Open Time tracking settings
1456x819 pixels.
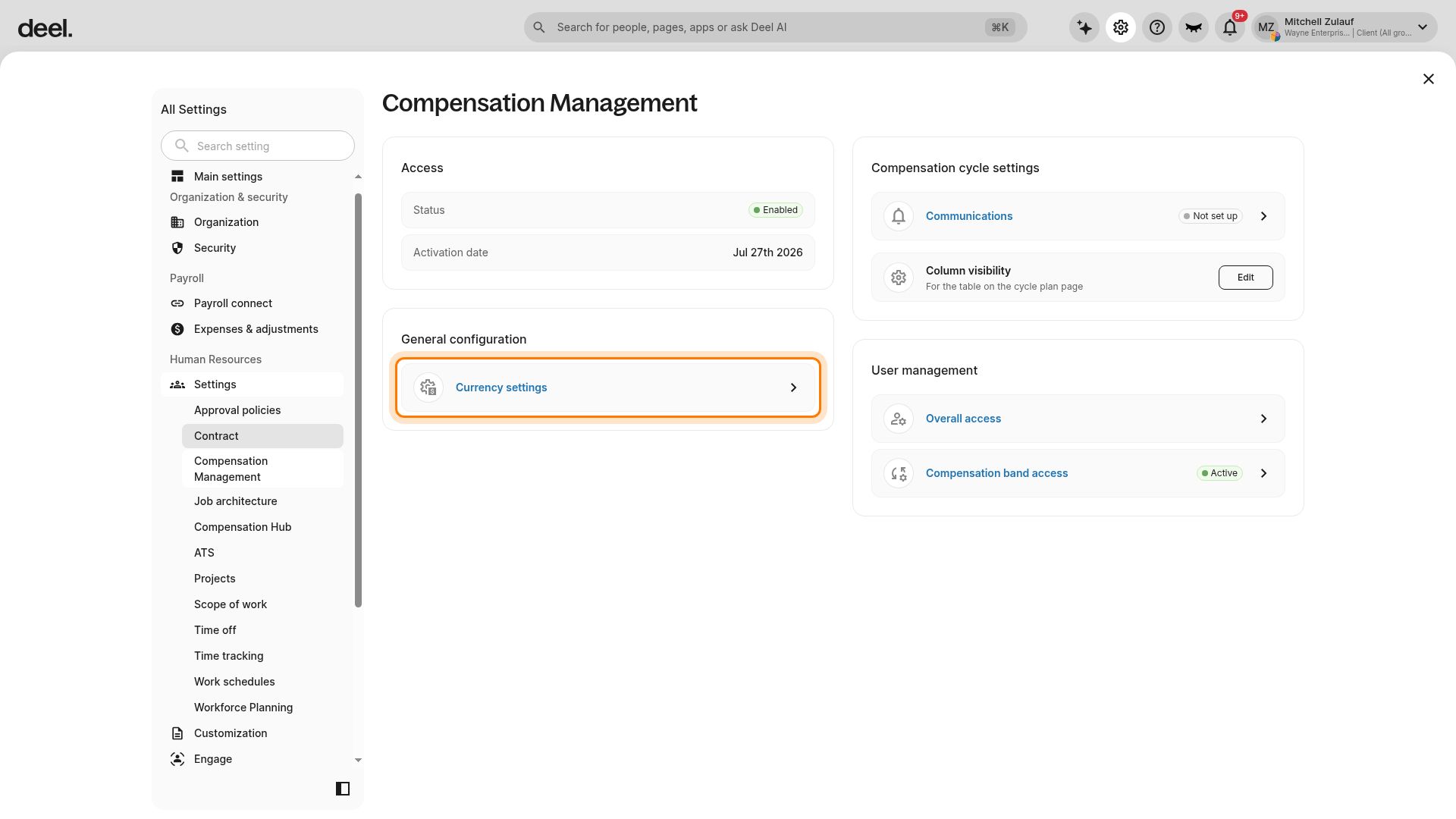point(262,656)
